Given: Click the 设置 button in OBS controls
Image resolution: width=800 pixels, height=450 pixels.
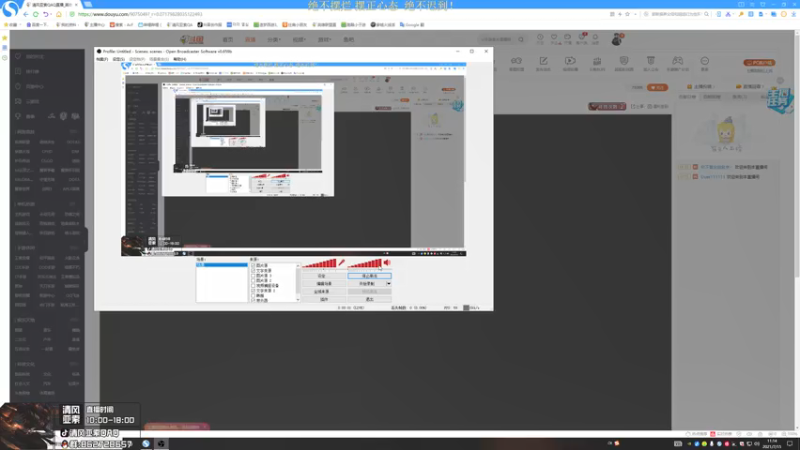Looking at the screenshot, I should point(323,276).
